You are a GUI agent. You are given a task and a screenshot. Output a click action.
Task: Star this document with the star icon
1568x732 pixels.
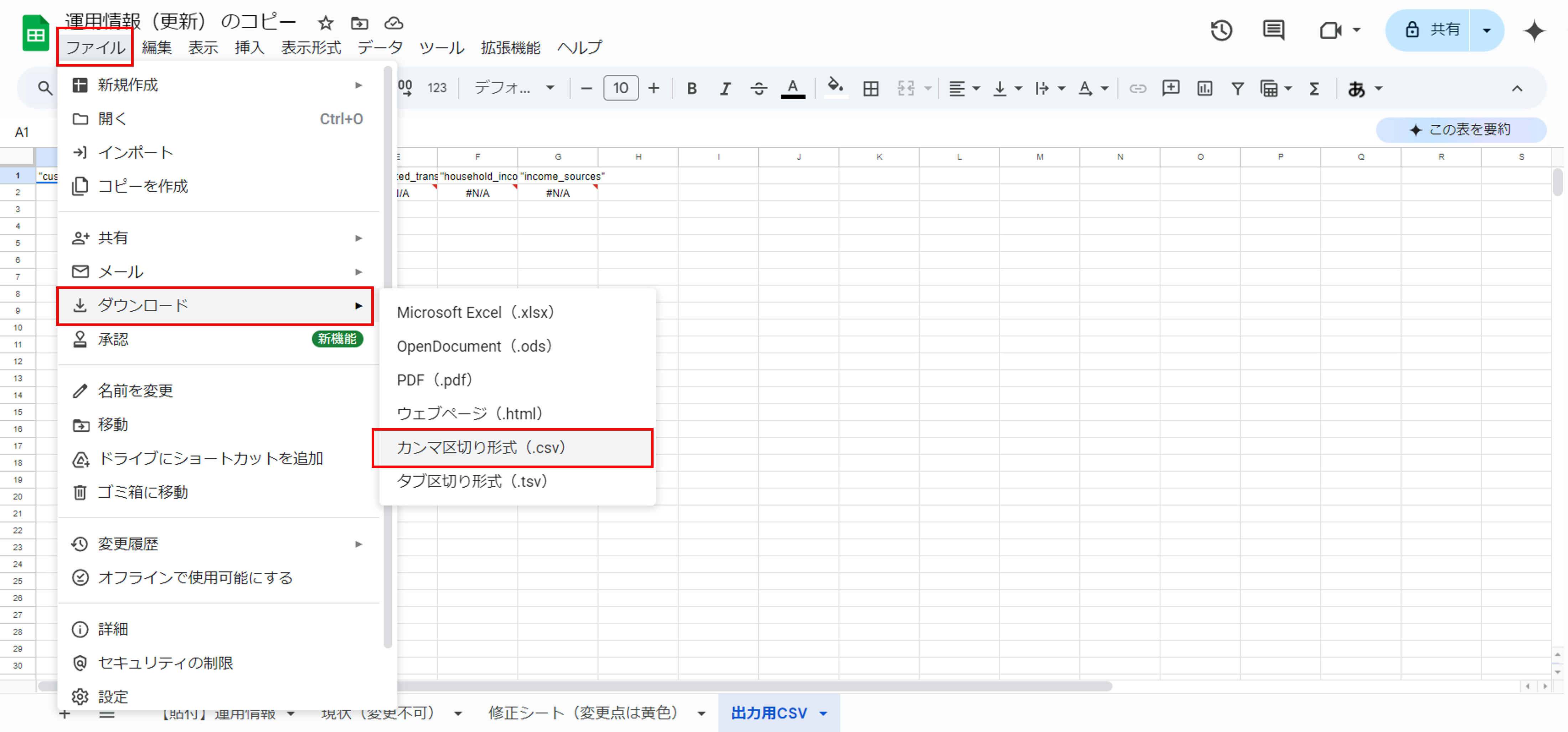coord(326,23)
